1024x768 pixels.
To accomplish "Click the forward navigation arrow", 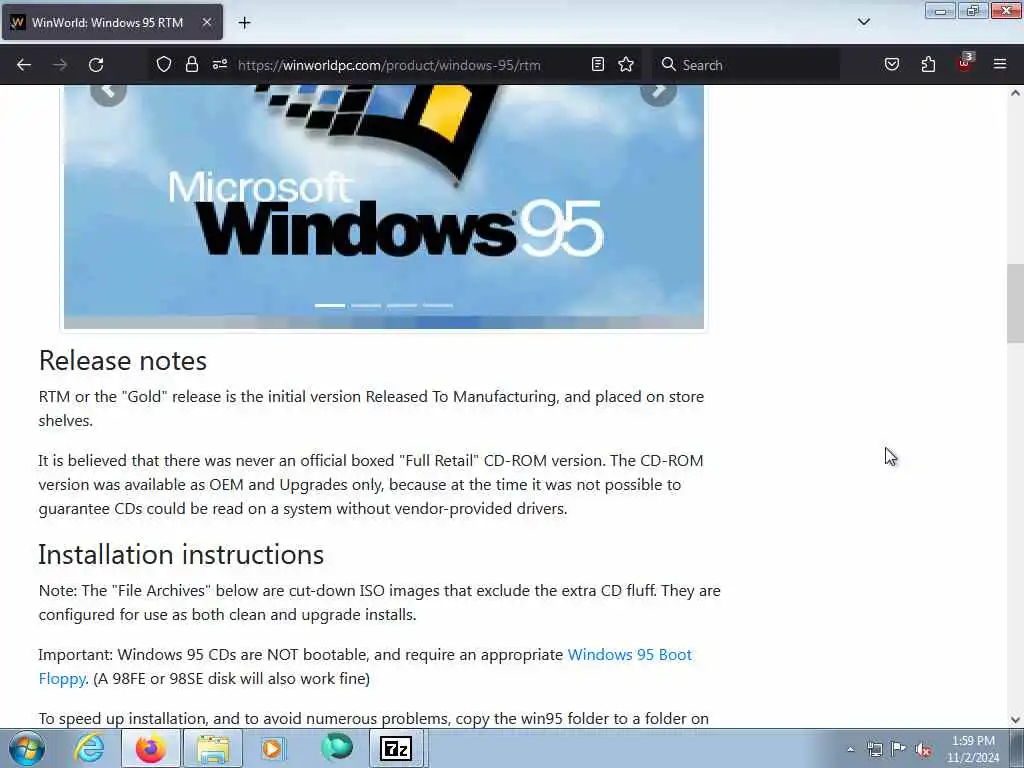I will [60, 65].
